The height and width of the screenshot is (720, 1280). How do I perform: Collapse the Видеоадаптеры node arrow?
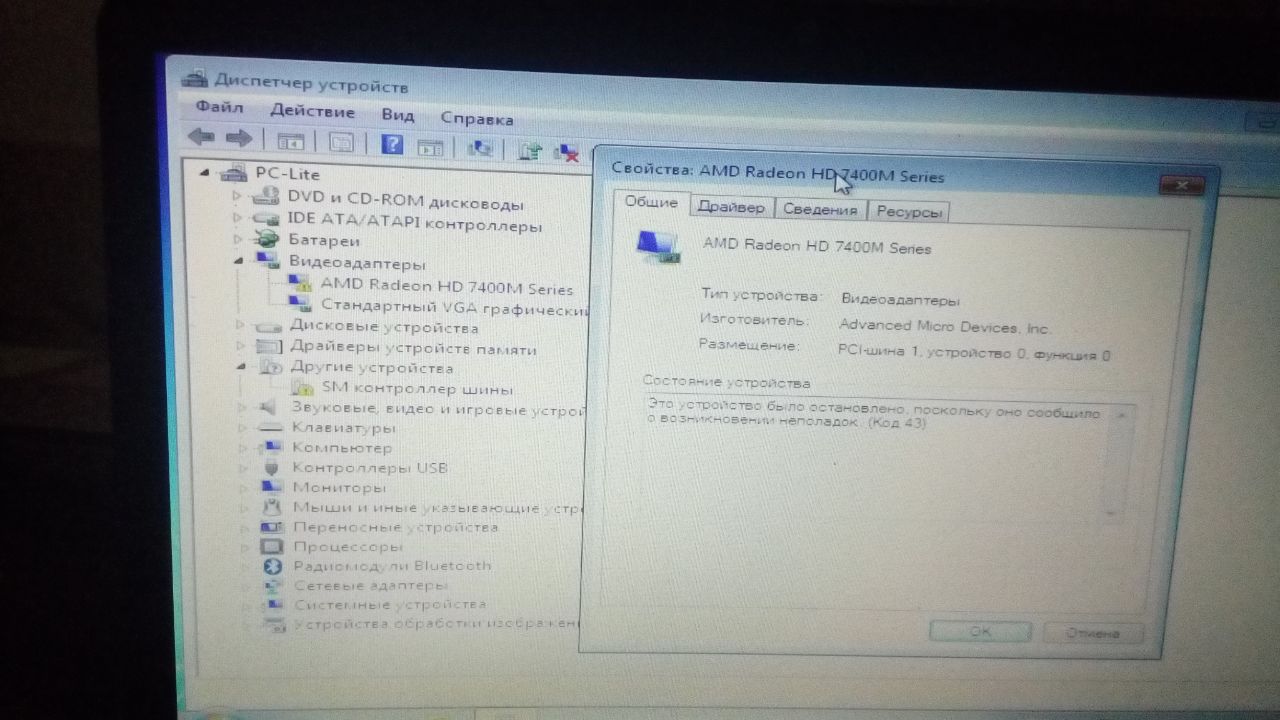tap(239, 260)
